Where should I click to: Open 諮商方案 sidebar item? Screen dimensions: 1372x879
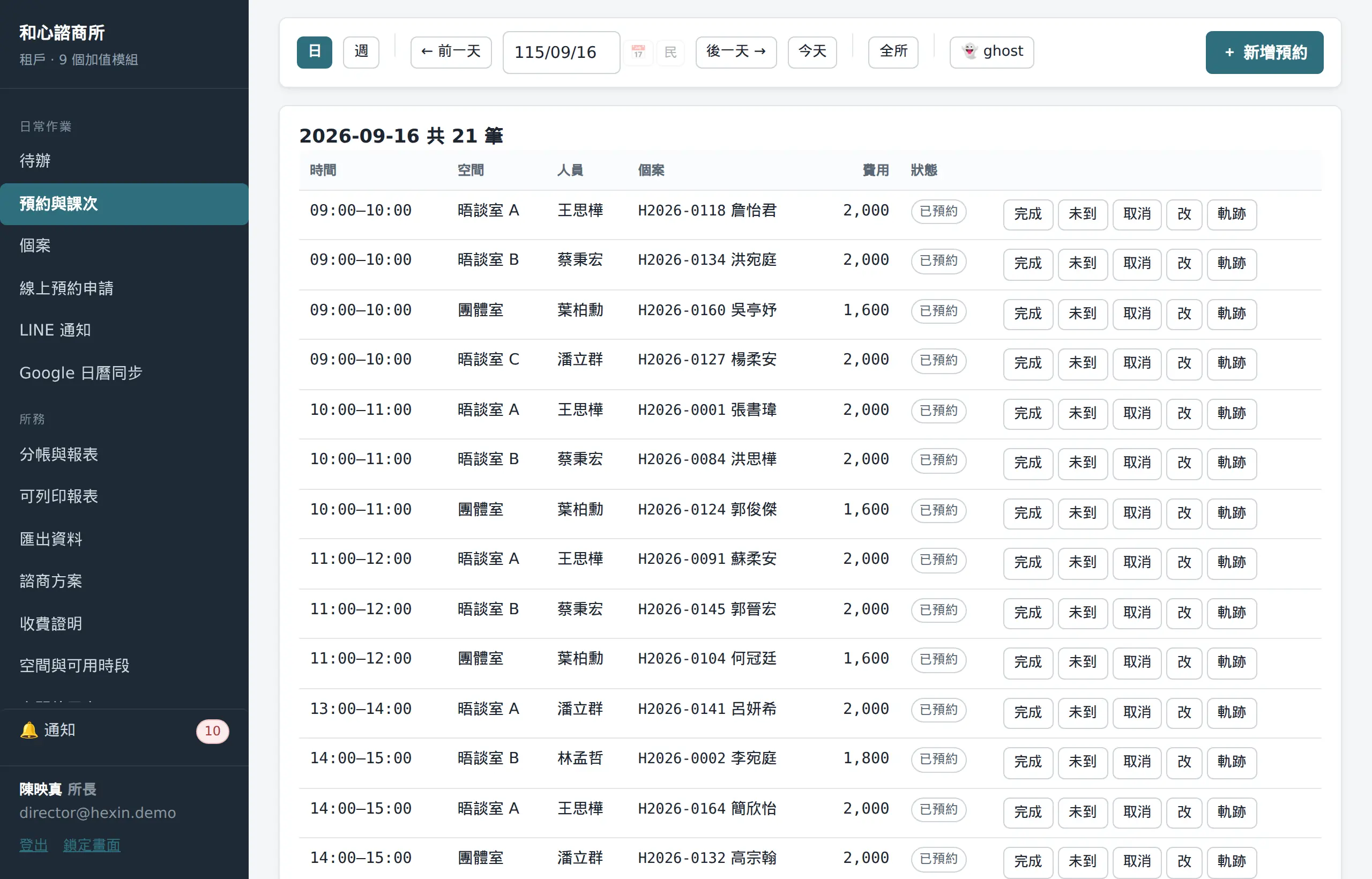124,581
